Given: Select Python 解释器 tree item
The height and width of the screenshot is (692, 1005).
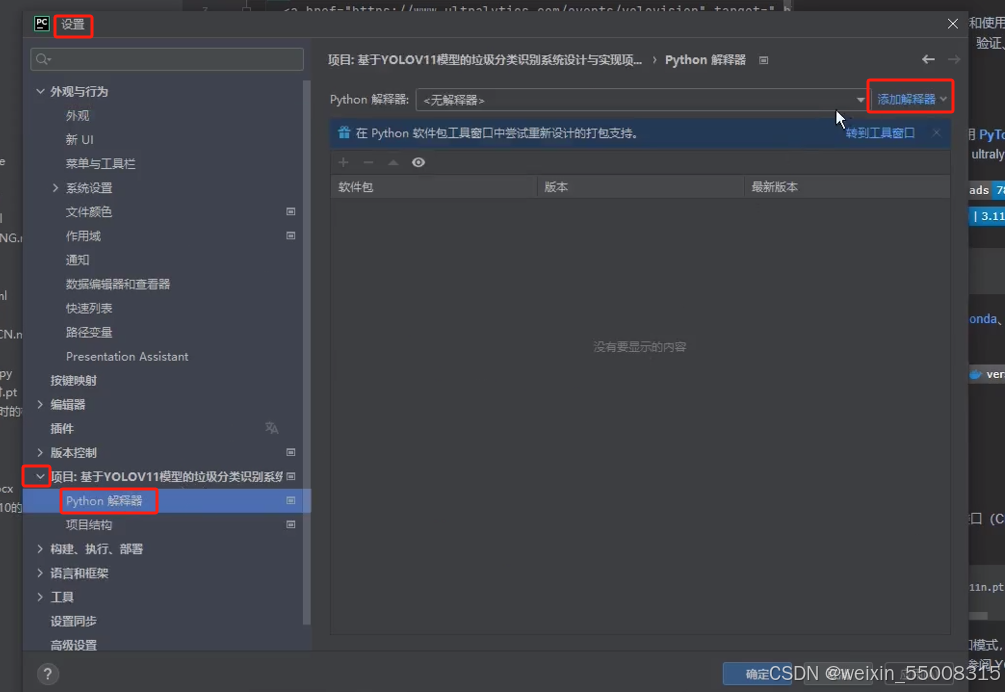Looking at the screenshot, I should (104, 500).
